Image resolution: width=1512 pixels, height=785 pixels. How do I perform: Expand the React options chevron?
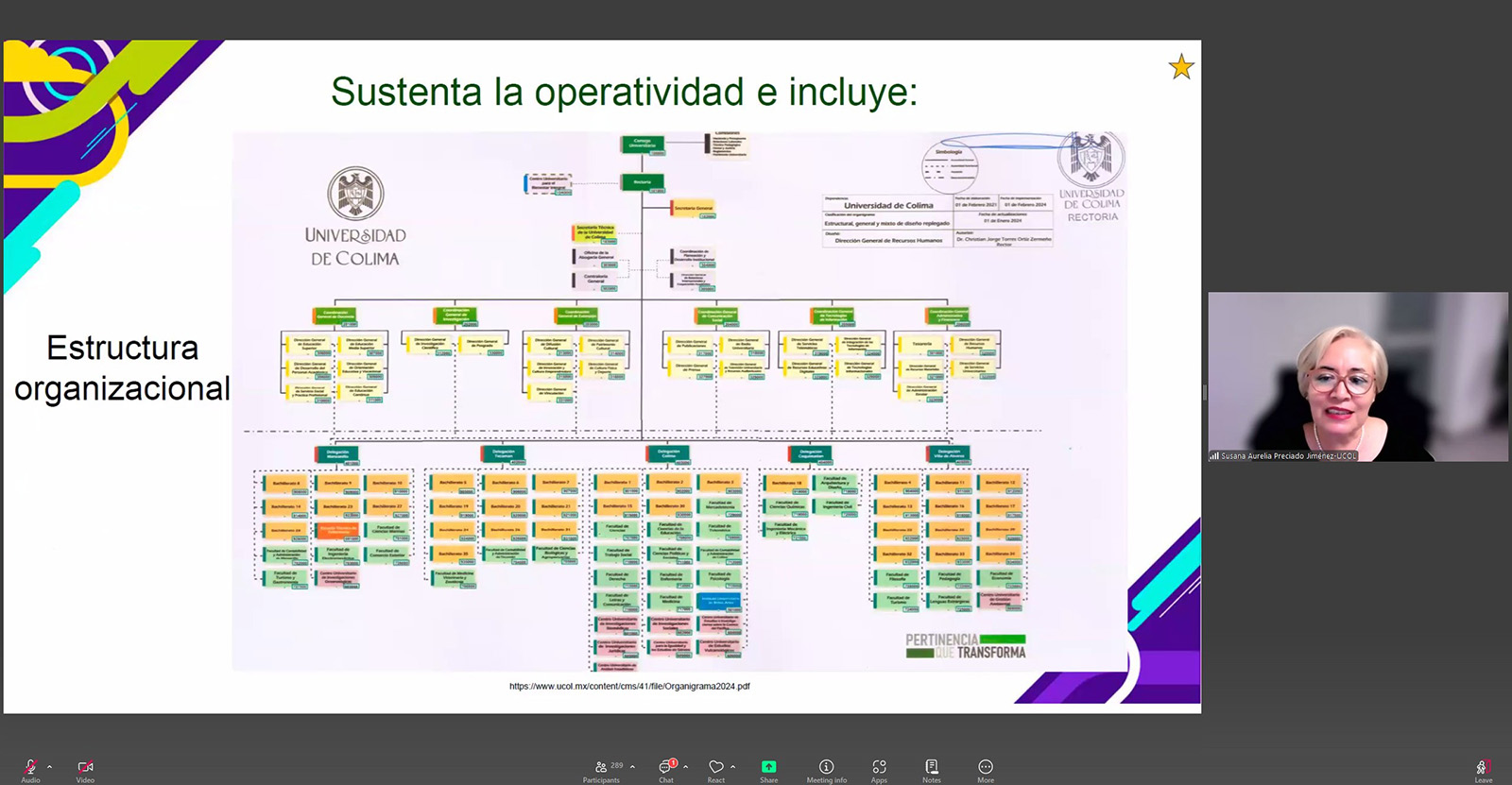pyautogui.click(x=733, y=767)
